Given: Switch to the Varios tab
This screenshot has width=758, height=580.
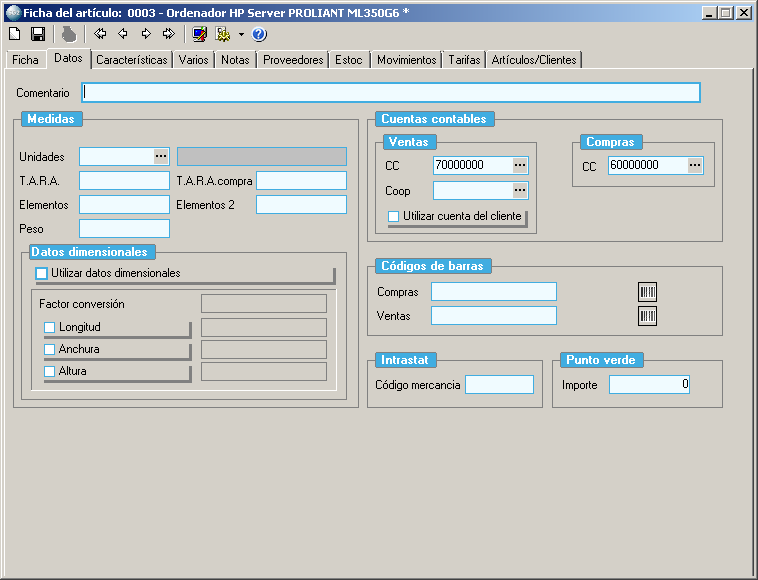Looking at the screenshot, I should pos(193,60).
